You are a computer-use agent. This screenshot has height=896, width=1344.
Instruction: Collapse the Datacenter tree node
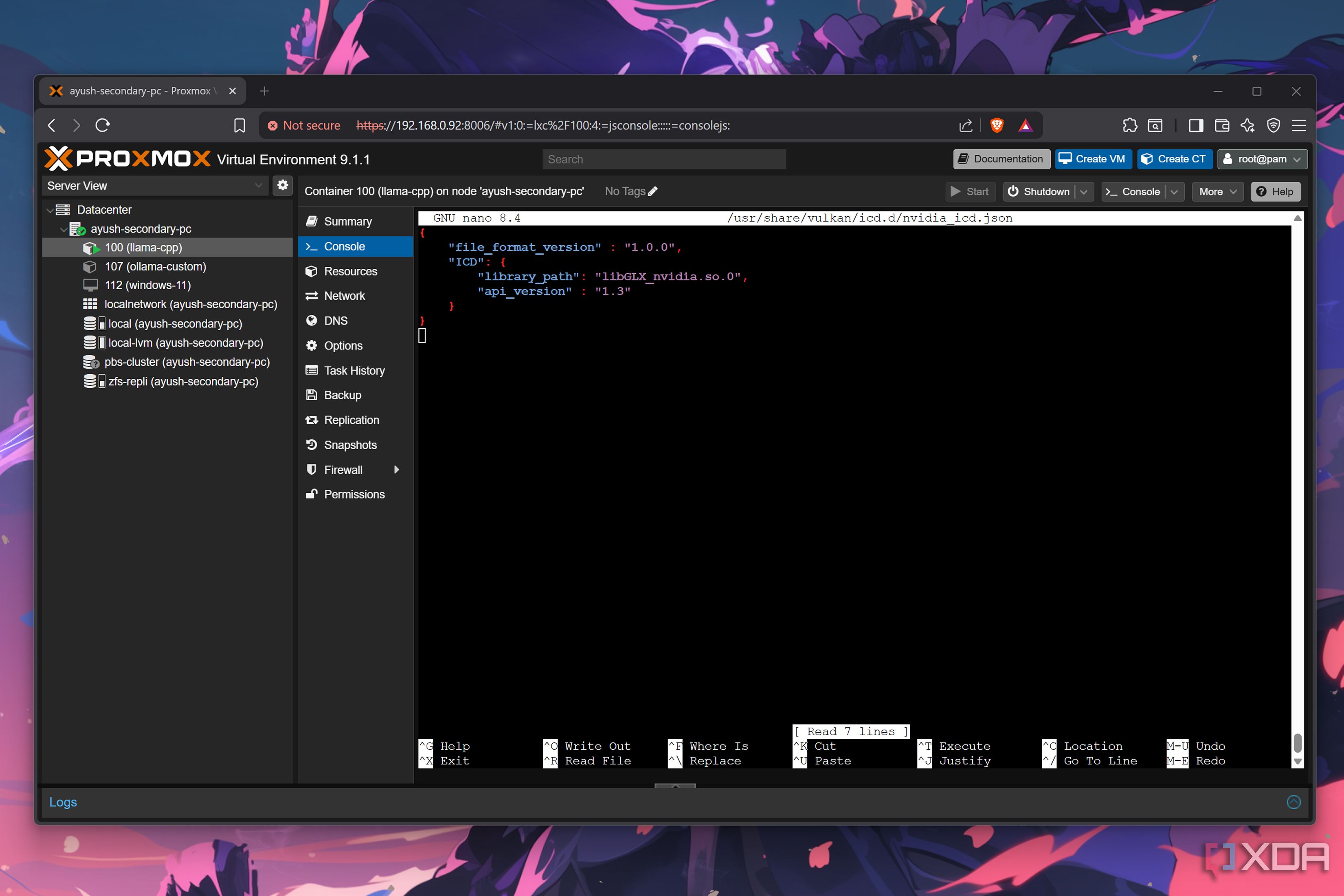coord(50,210)
